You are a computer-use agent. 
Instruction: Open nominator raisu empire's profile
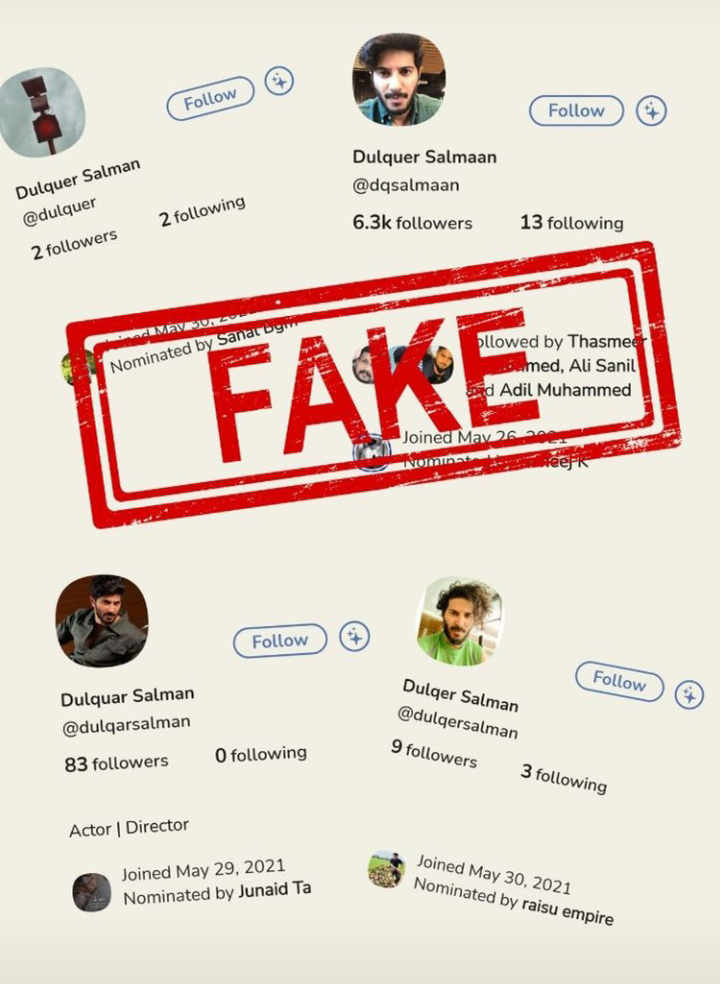click(x=567, y=909)
